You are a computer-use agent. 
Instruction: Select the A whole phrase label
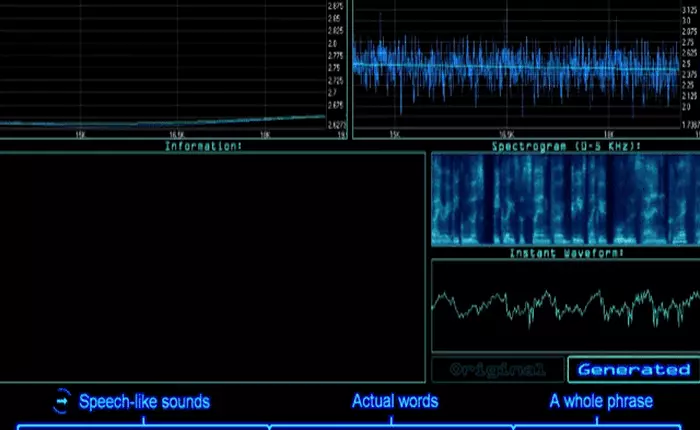point(601,401)
